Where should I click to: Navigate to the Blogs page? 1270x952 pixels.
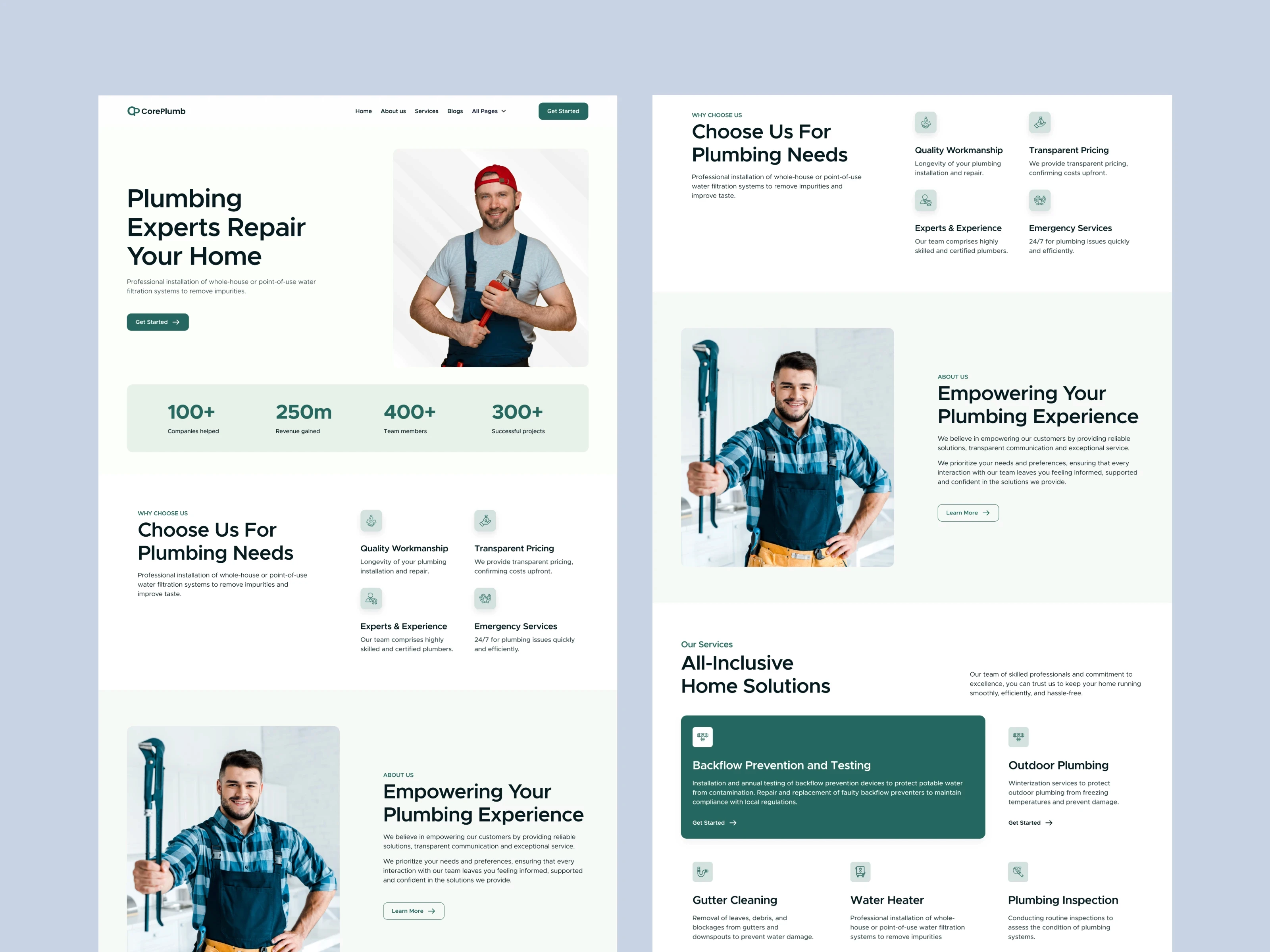[455, 111]
